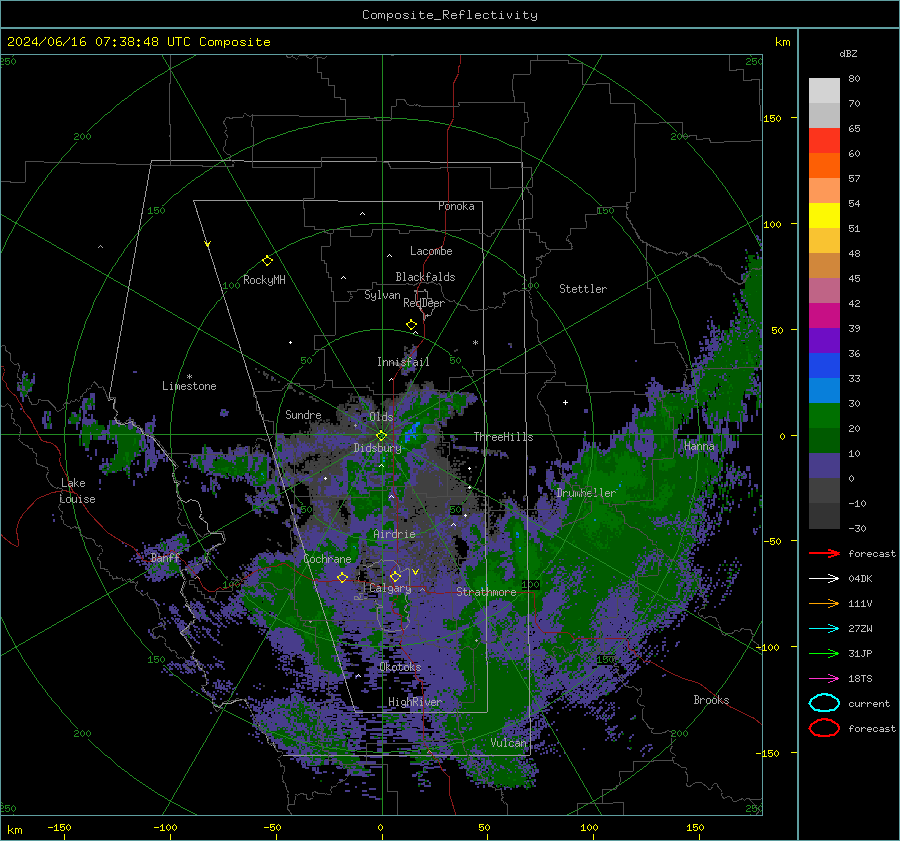The image size is (900, 841).
Task: Click the bright green 20–30 dBZ swatch
Action: pyautogui.click(x=824, y=416)
